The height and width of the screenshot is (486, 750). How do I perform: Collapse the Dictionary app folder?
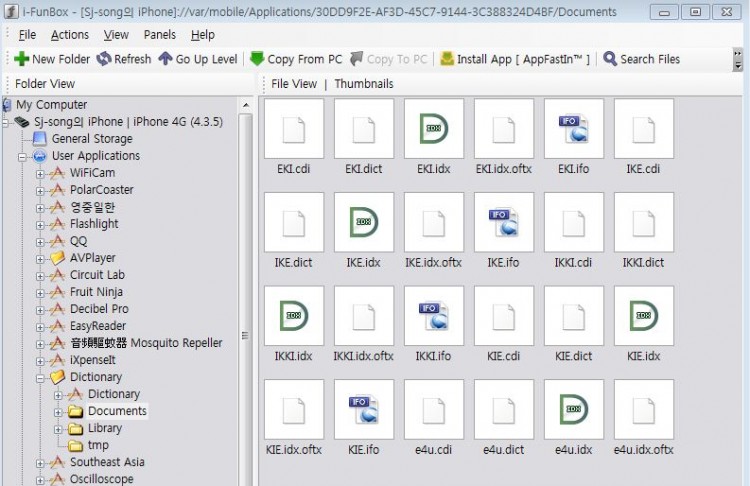[x=41, y=377]
